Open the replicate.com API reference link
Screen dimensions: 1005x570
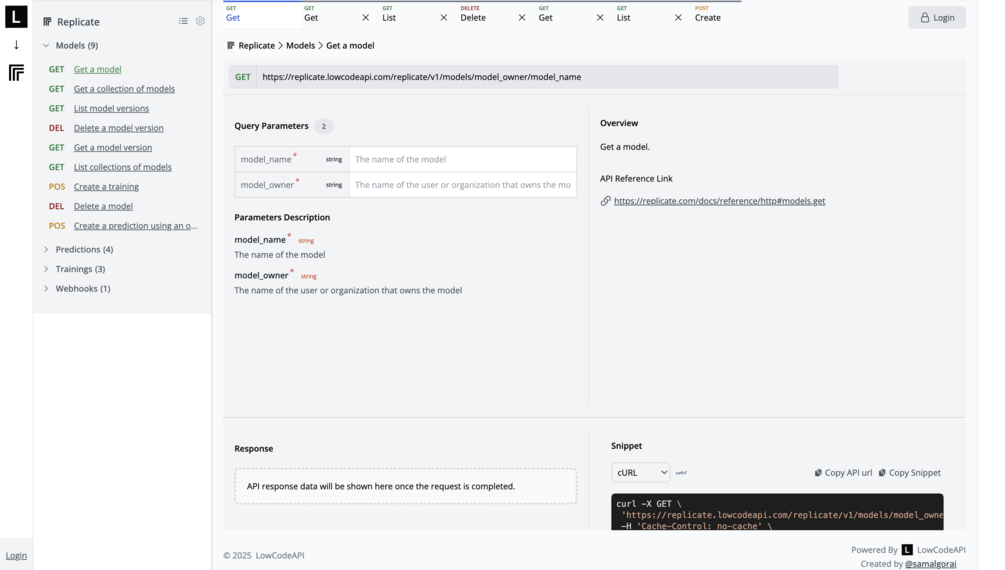tap(719, 201)
